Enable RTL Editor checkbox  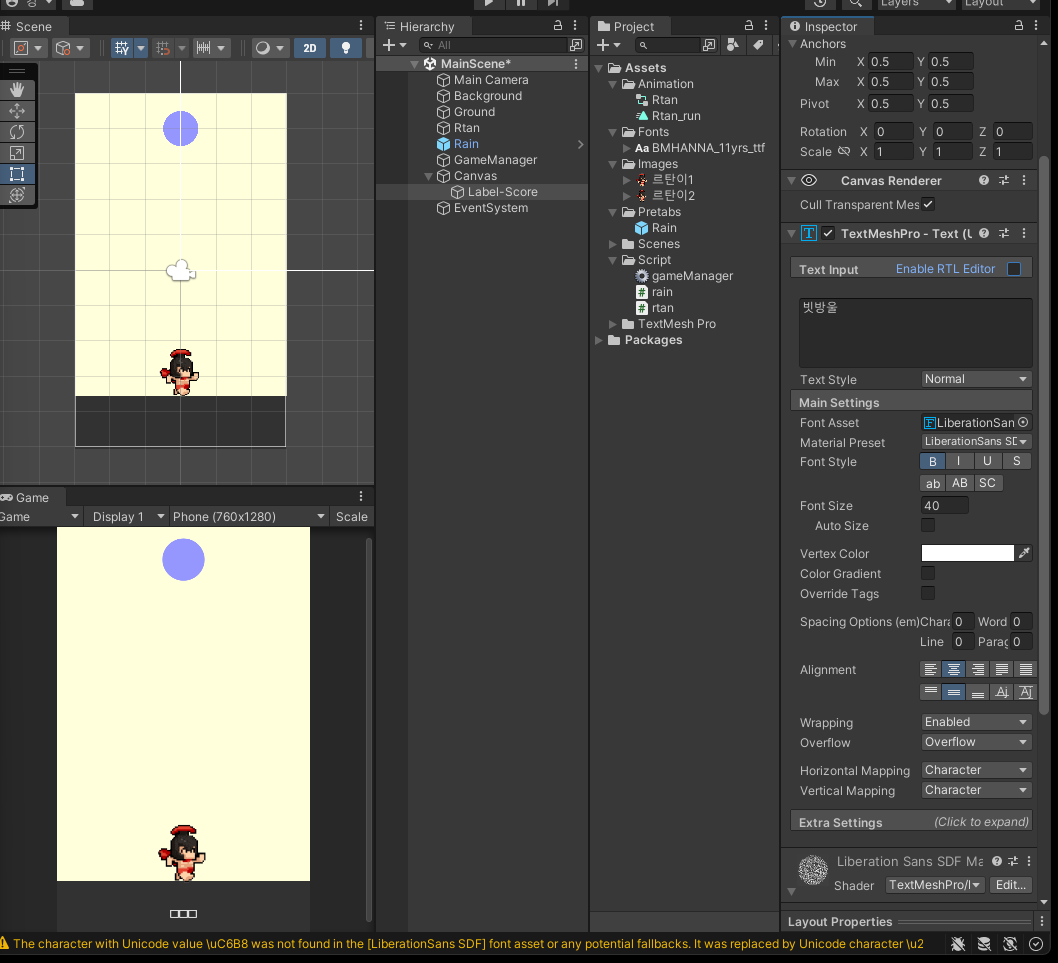[x=1013, y=269]
